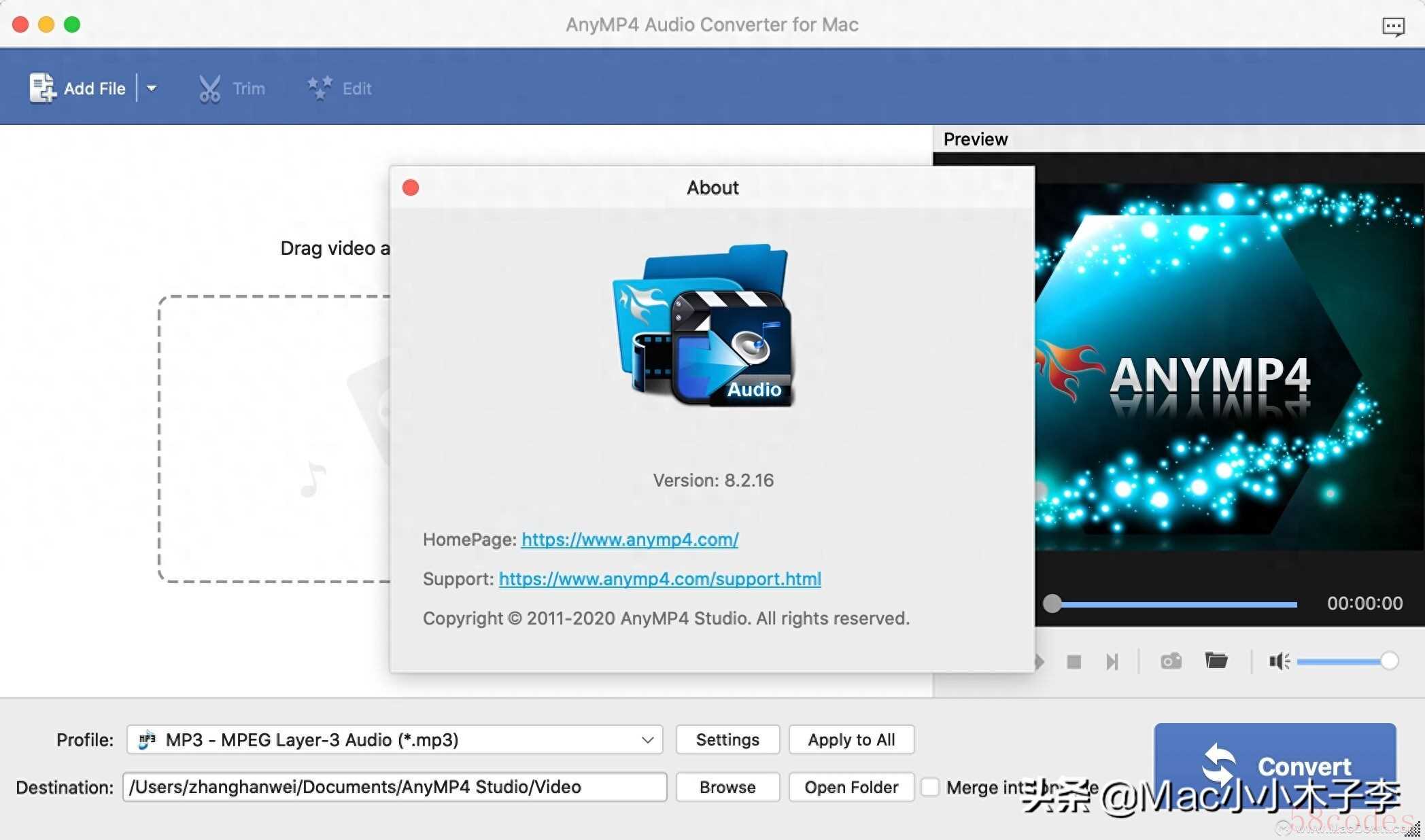
Task: Open the snapshot folder icon
Action: pyautogui.click(x=1216, y=661)
